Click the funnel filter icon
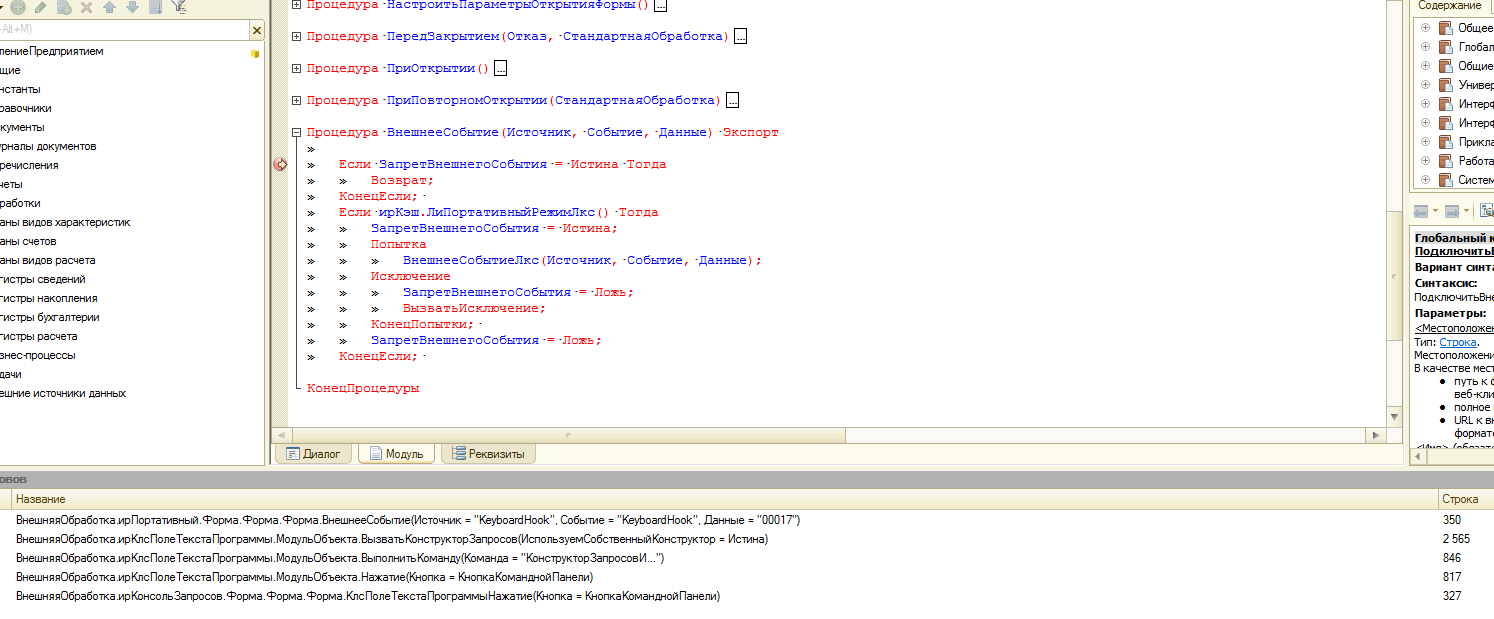 click(x=178, y=7)
